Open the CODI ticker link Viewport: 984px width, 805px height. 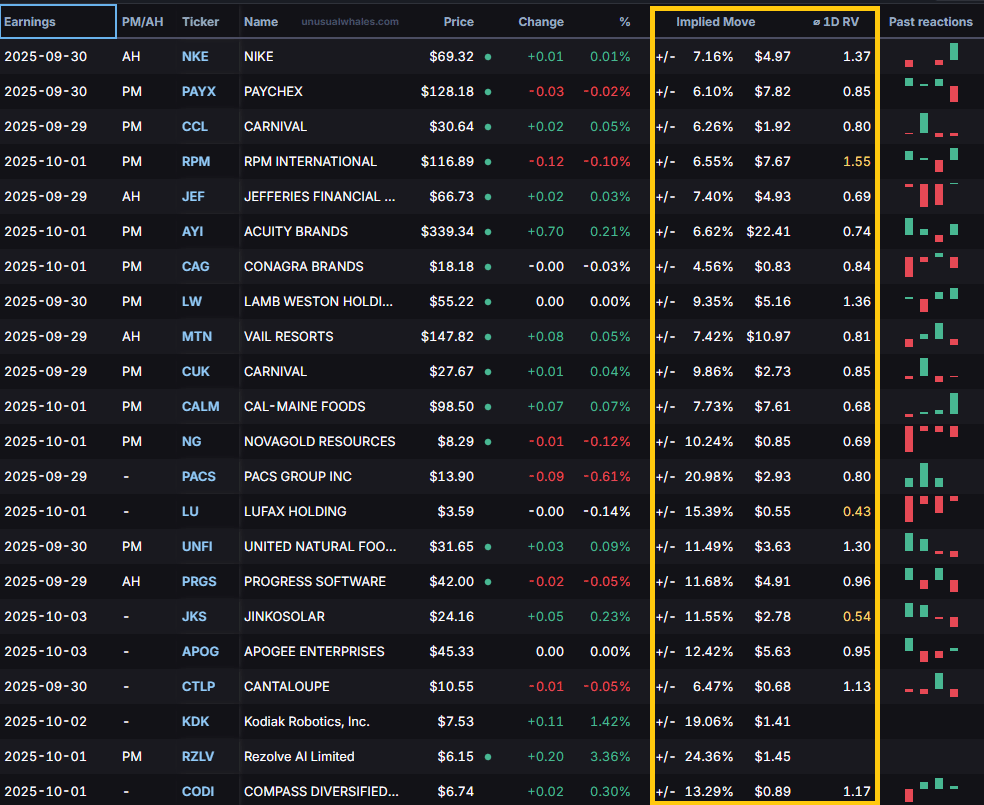[x=198, y=792]
